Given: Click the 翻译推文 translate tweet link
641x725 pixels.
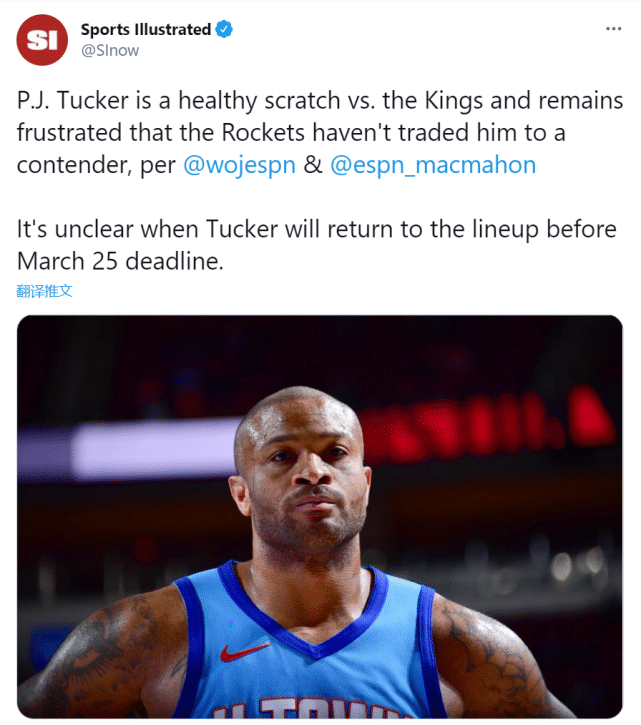Looking at the screenshot, I should [45, 291].
